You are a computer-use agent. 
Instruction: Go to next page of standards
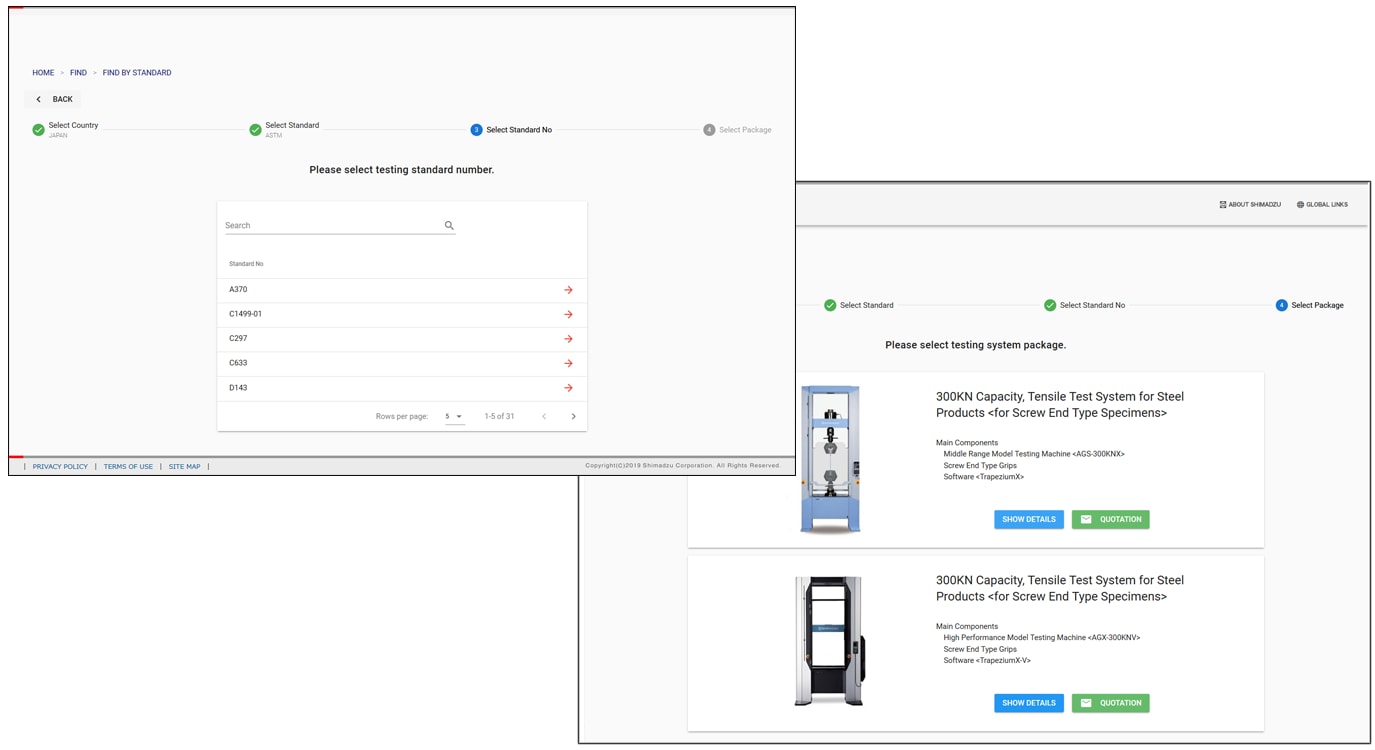pyautogui.click(x=573, y=416)
